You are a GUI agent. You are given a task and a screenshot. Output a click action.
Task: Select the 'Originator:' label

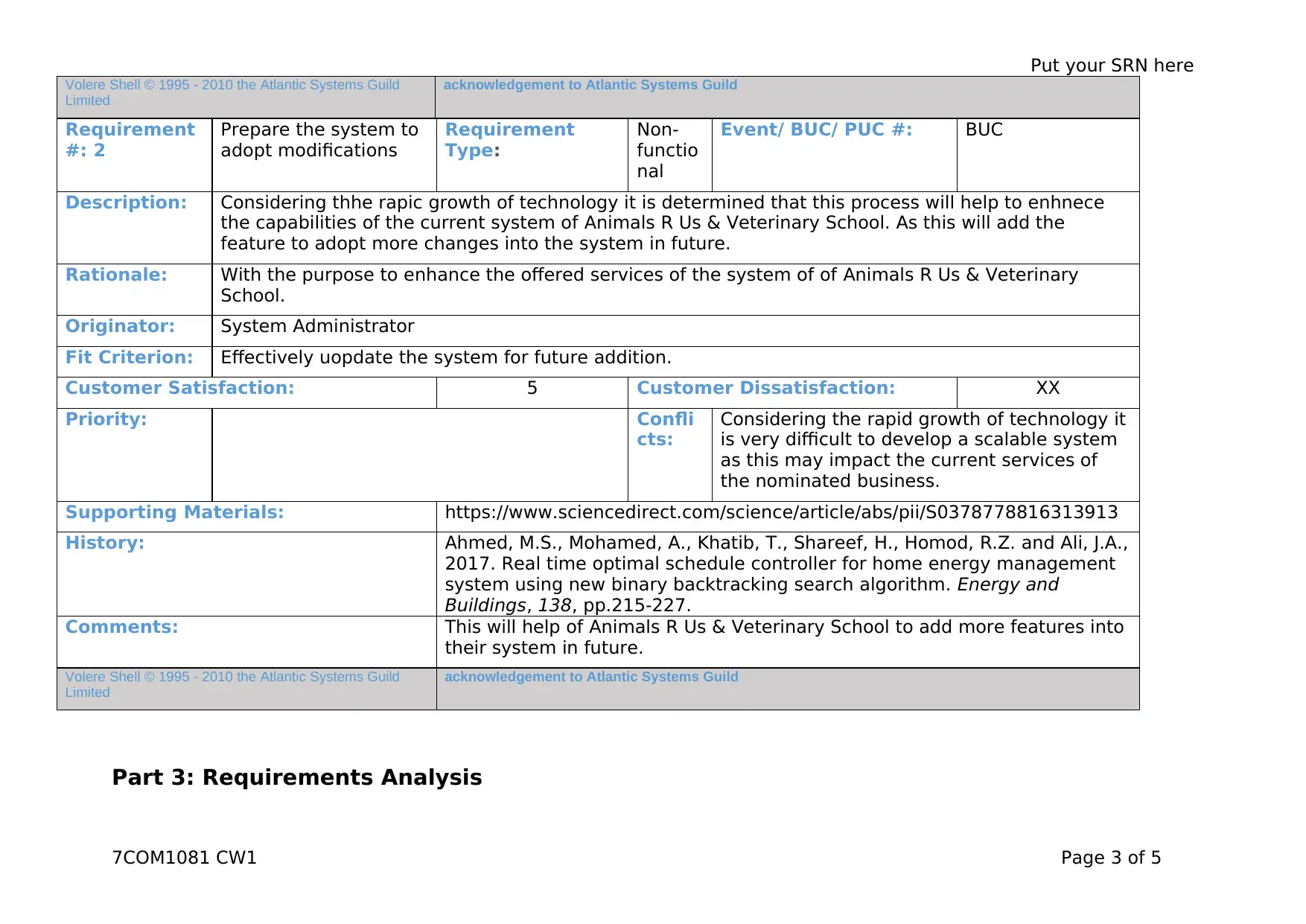point(120,326)
